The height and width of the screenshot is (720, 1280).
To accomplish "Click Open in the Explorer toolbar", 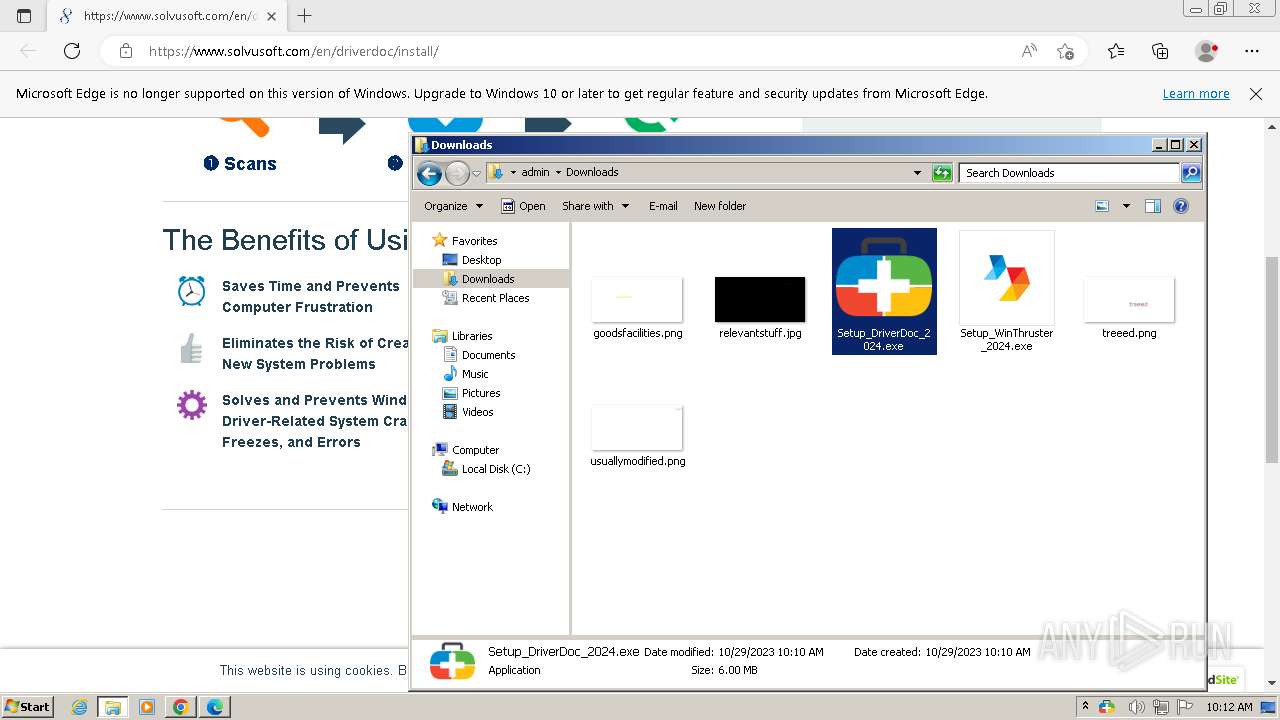I will coord(523,206).
